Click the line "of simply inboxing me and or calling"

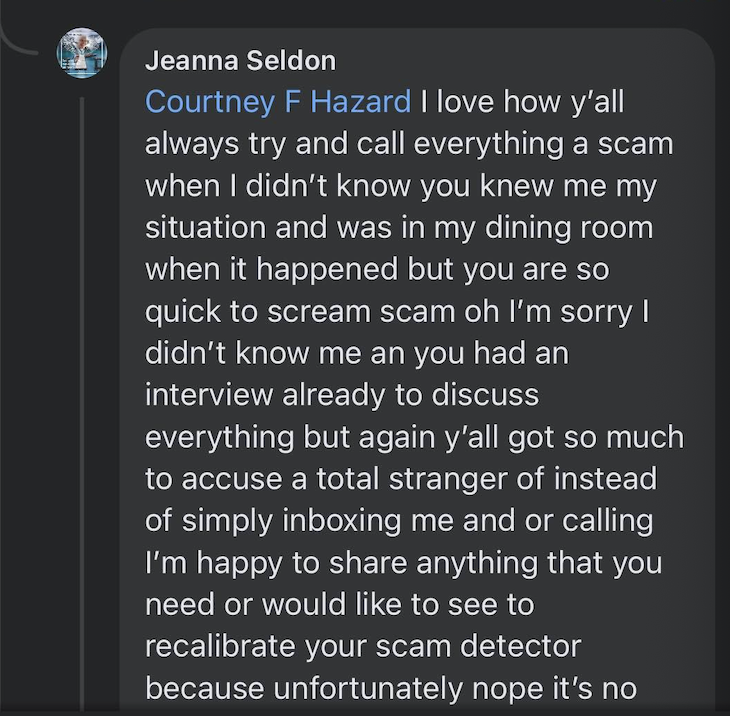tap(399, 521)
